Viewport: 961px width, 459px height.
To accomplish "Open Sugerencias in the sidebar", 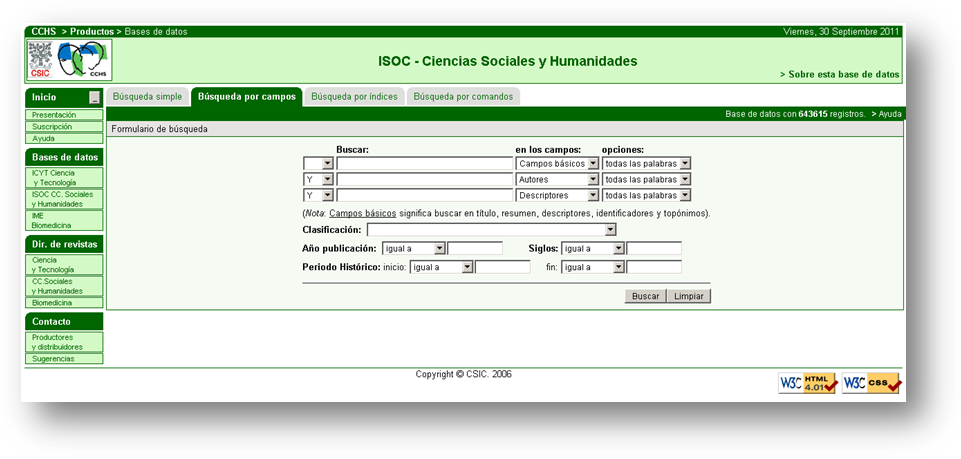I will pyautogui.click(x=64, y=358).
